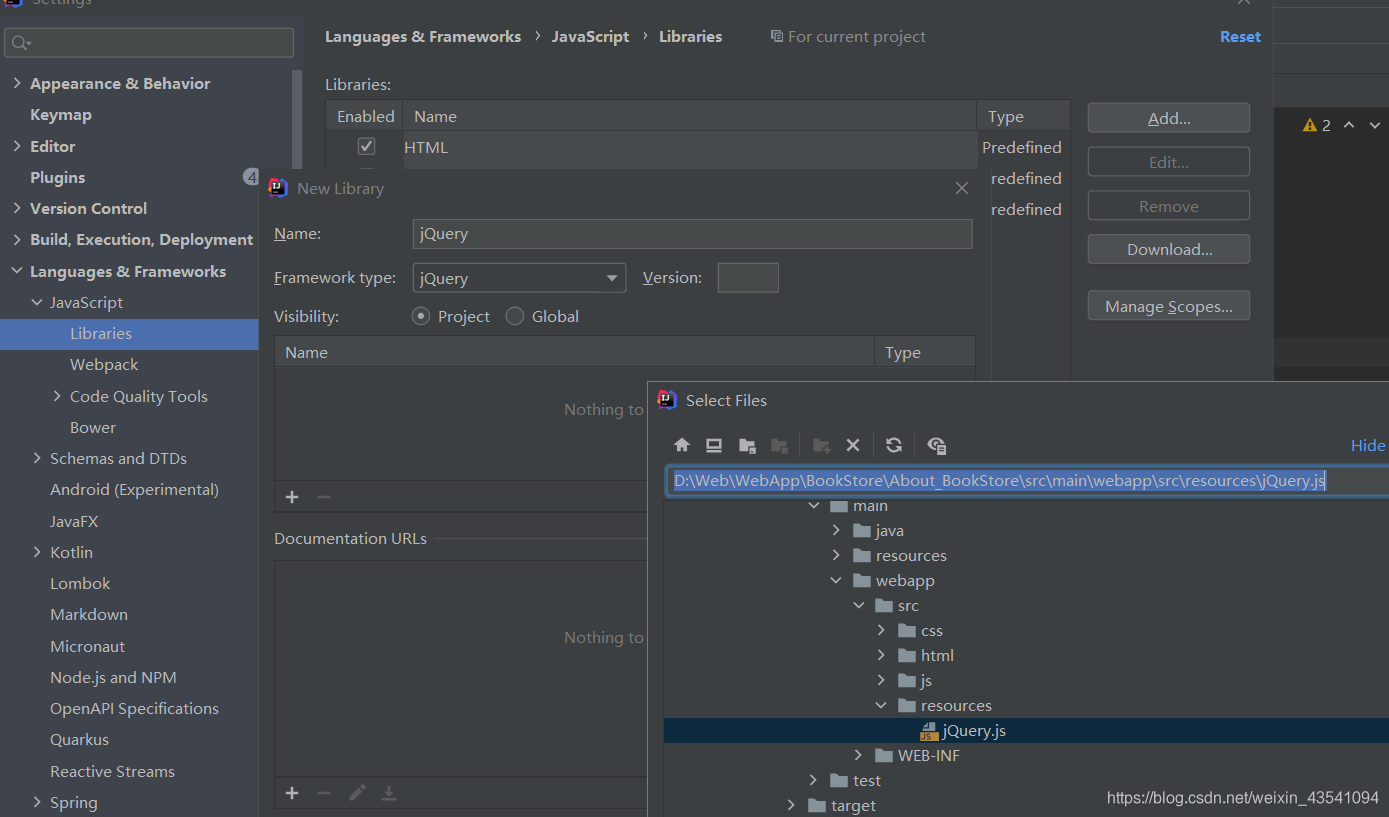Click the Edit... button
1389x817 pixels.
click(x=1169, y=162)
